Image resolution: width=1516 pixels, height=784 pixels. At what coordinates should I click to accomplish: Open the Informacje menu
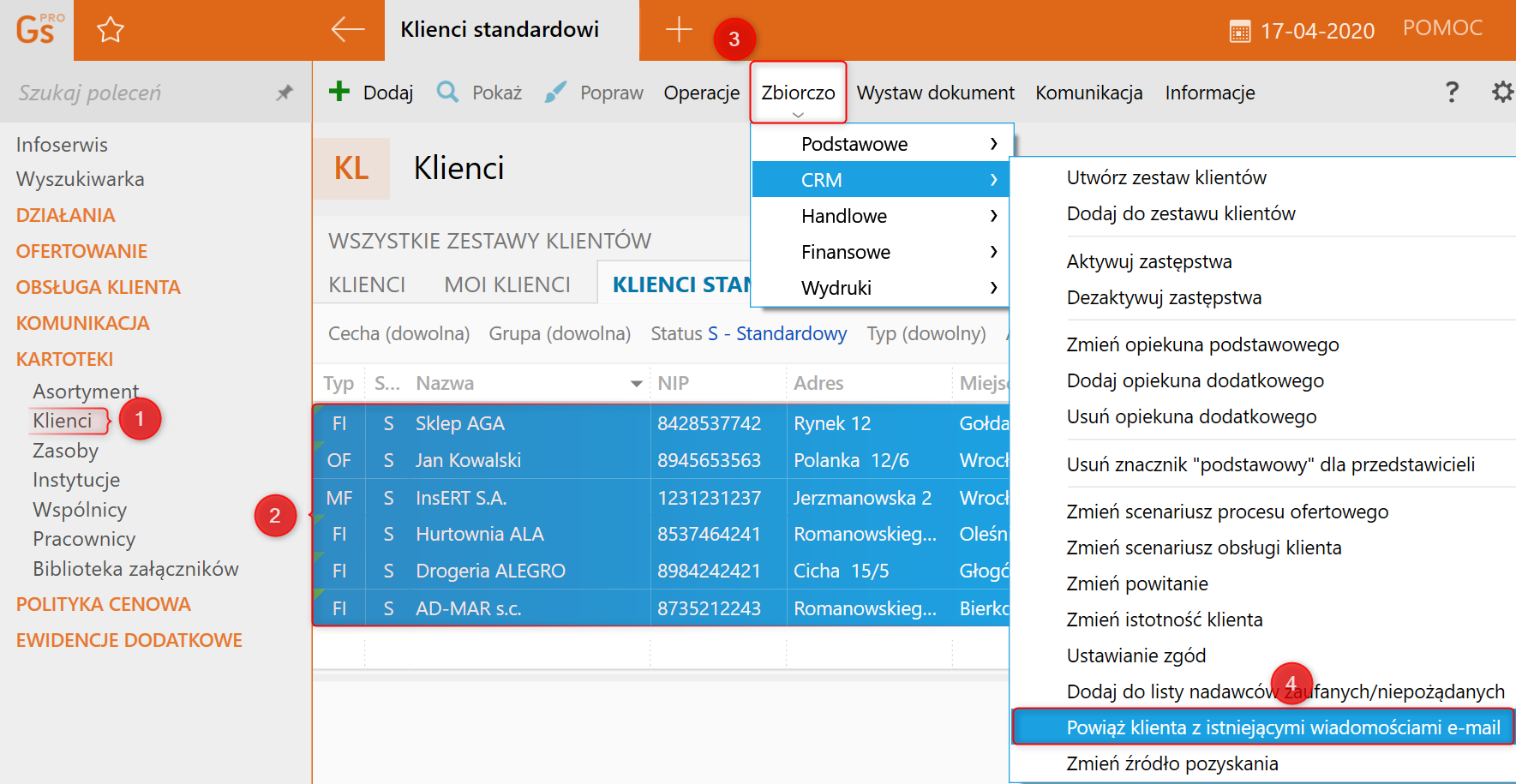point(1209,93)
